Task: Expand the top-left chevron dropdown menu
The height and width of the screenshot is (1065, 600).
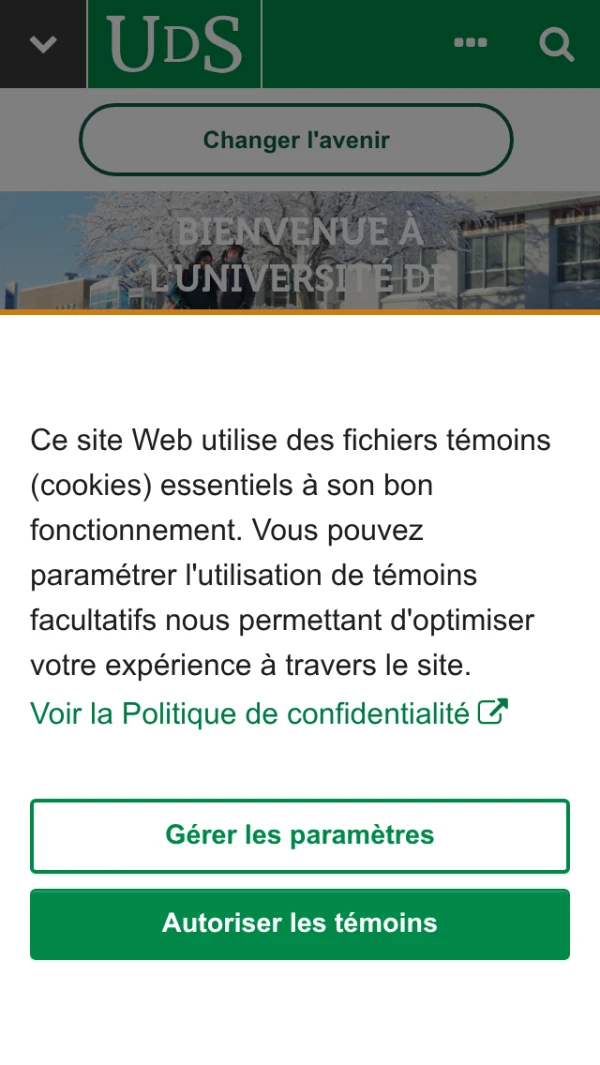Action: pos(43,44)
